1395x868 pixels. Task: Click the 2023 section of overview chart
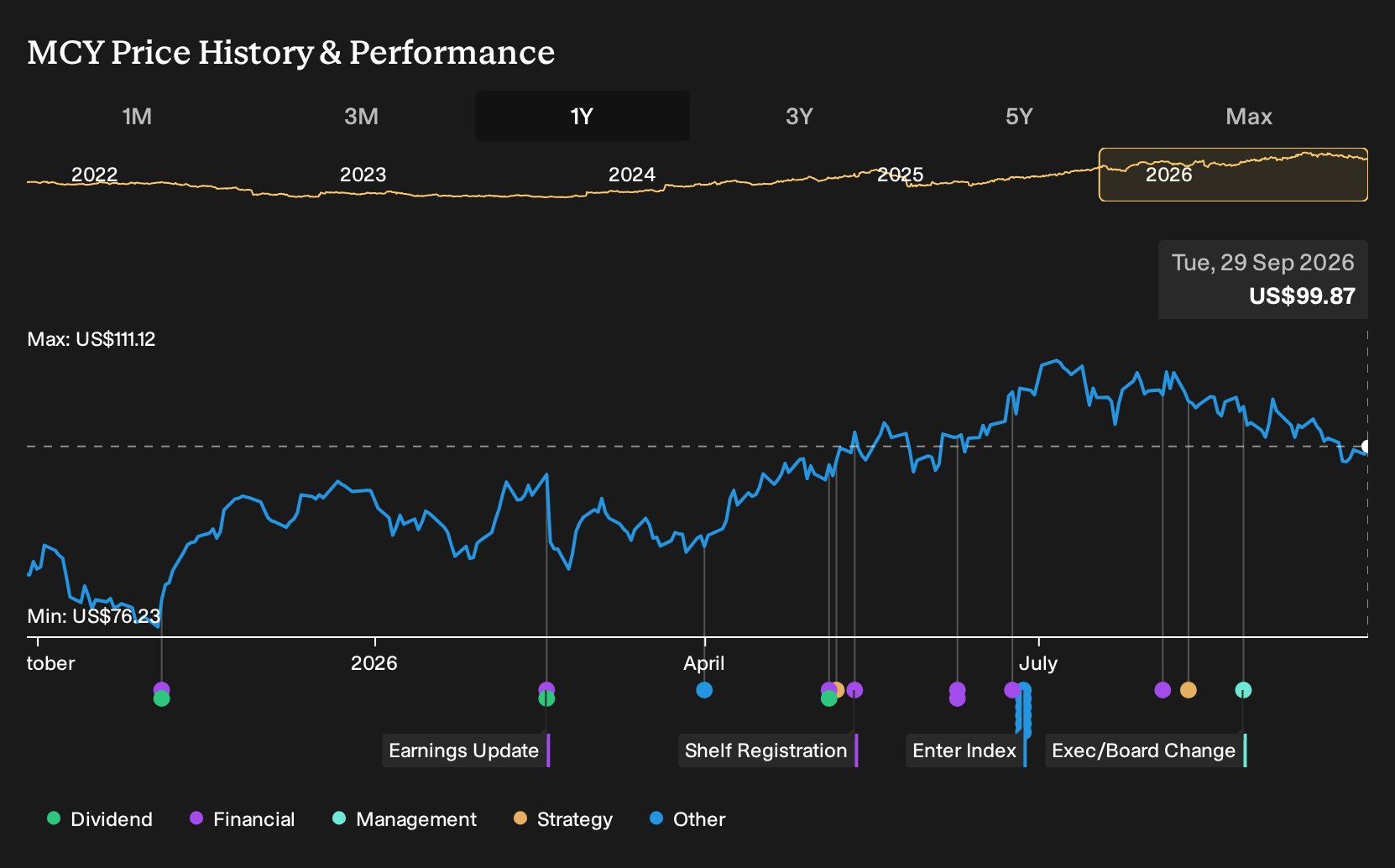(363, 175)
